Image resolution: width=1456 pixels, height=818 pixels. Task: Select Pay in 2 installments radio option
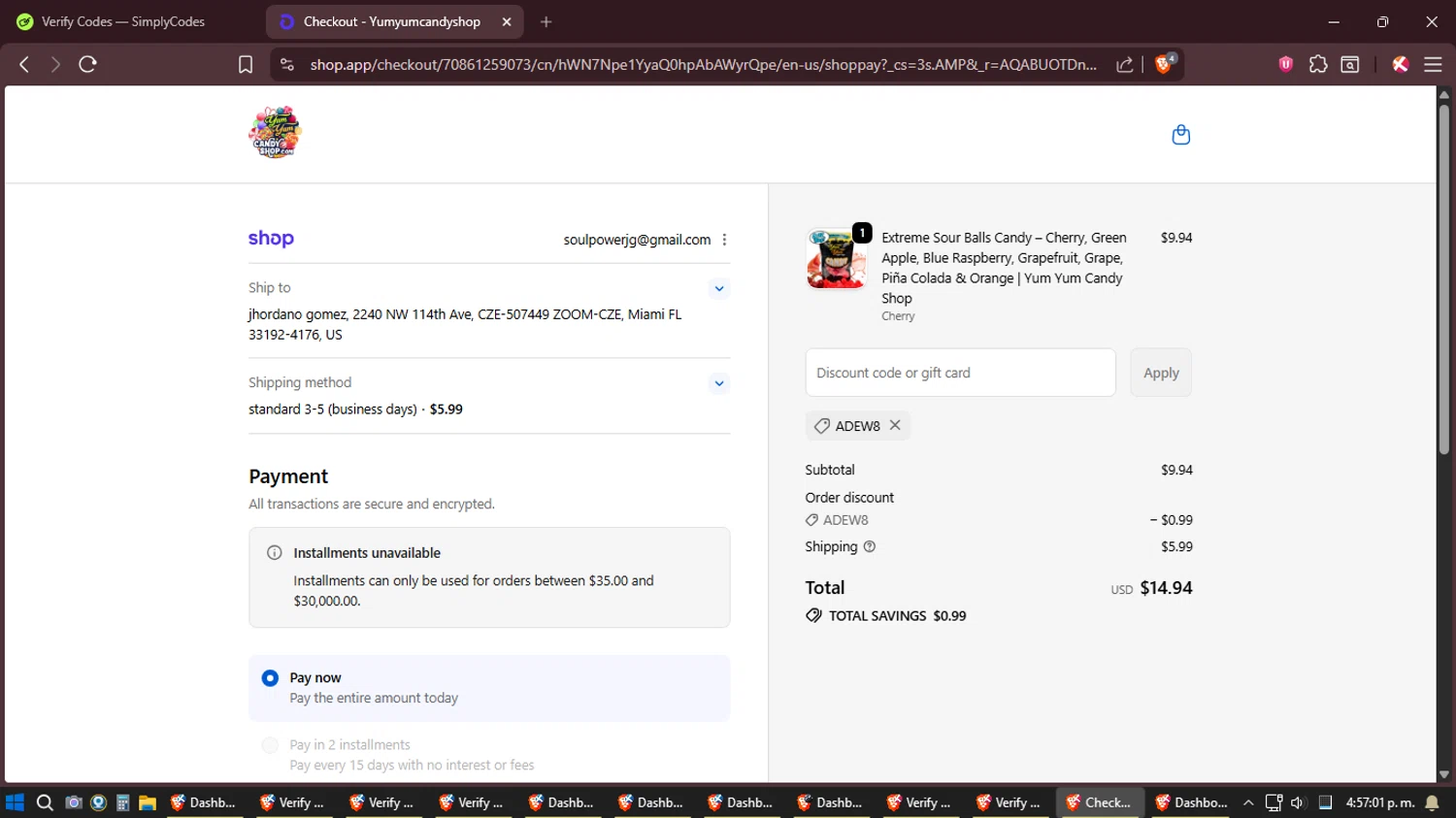pyautogui.click(x=270, y=745)
